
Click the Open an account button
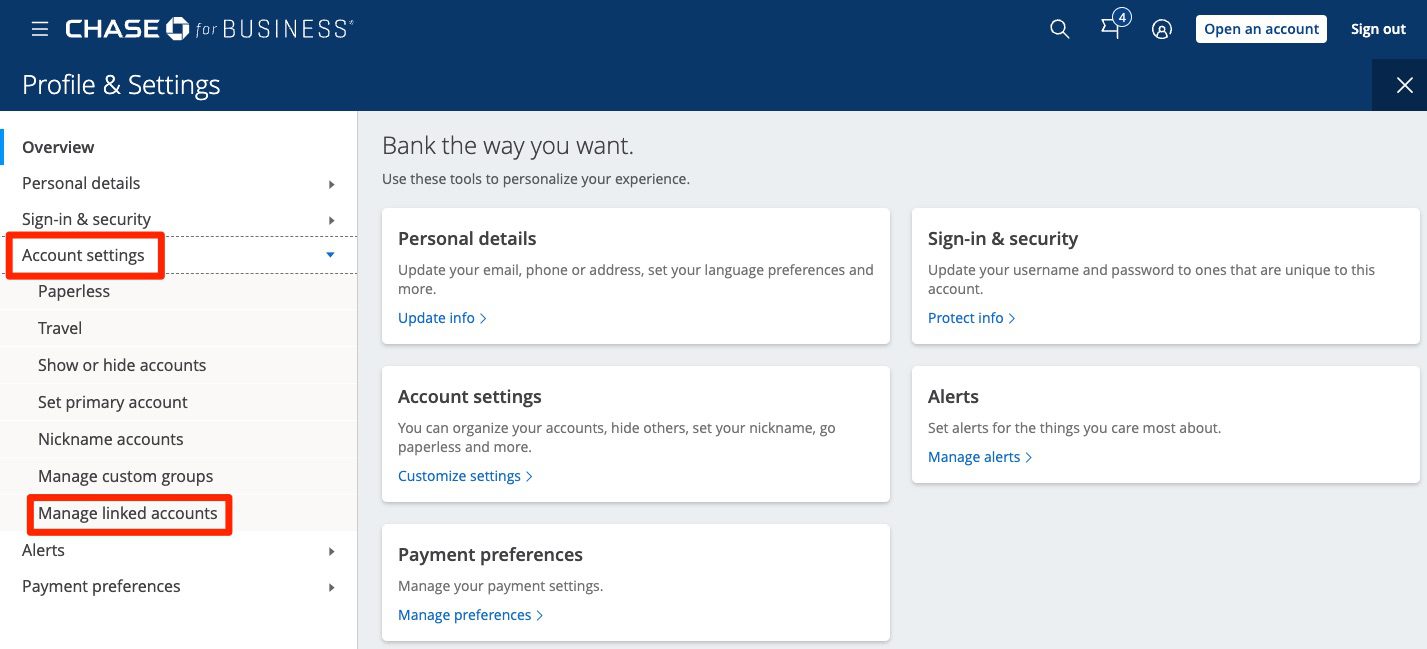pyautogui.click(x=1261, y=29)
